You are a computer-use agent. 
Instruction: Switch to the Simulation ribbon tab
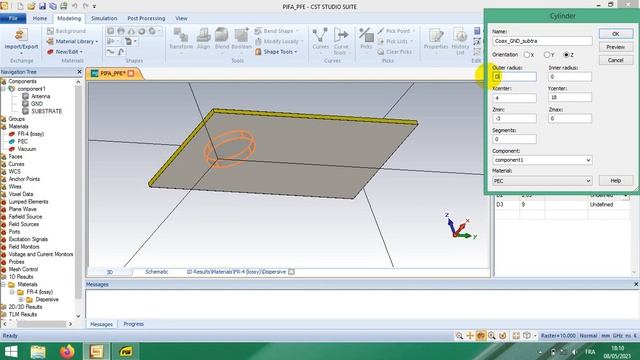click(104, 18)
